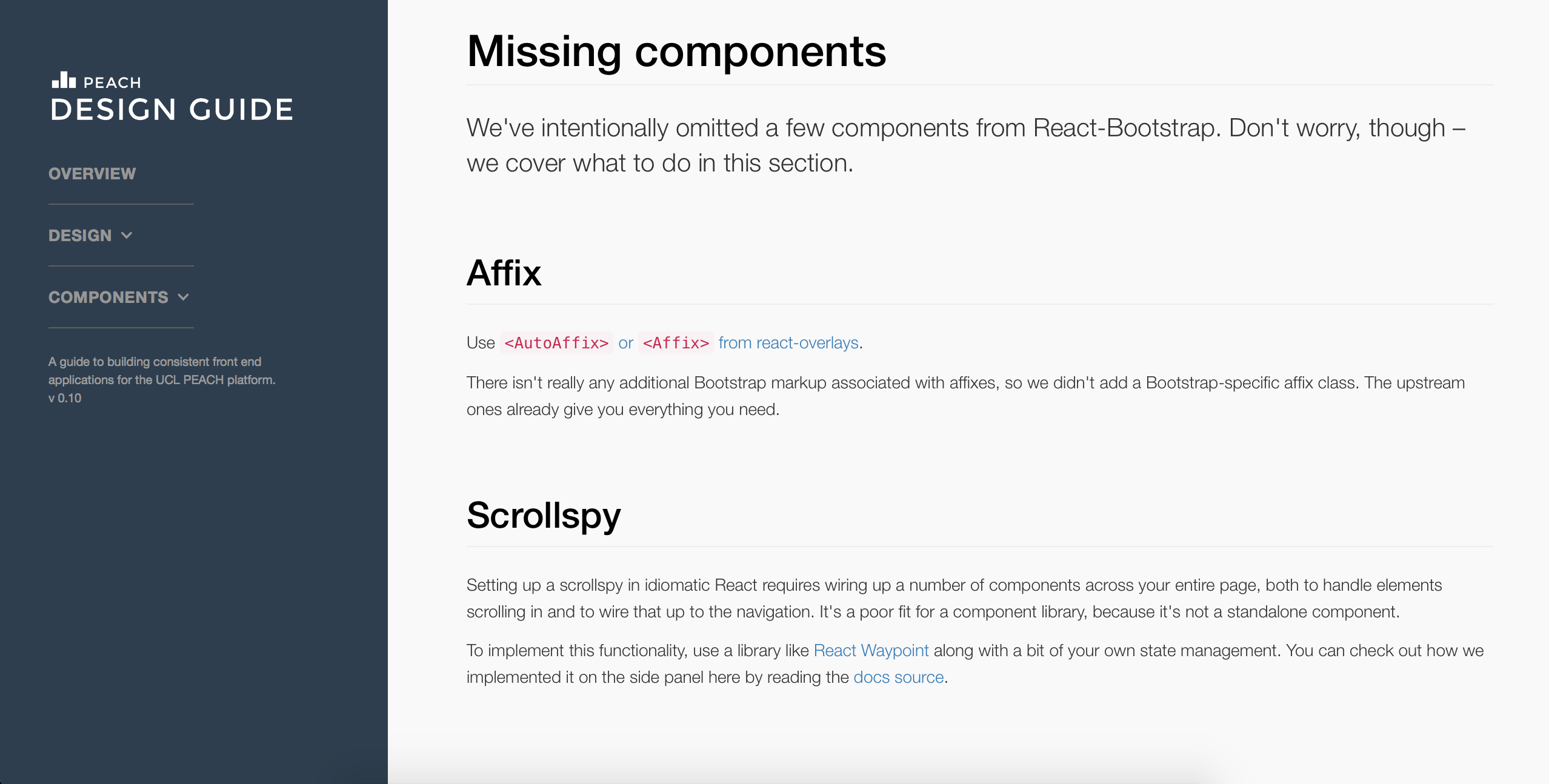Viewport: 1549px width, 784px height.
Task: Click the Missing components heading
Action: tap(676, 51)
